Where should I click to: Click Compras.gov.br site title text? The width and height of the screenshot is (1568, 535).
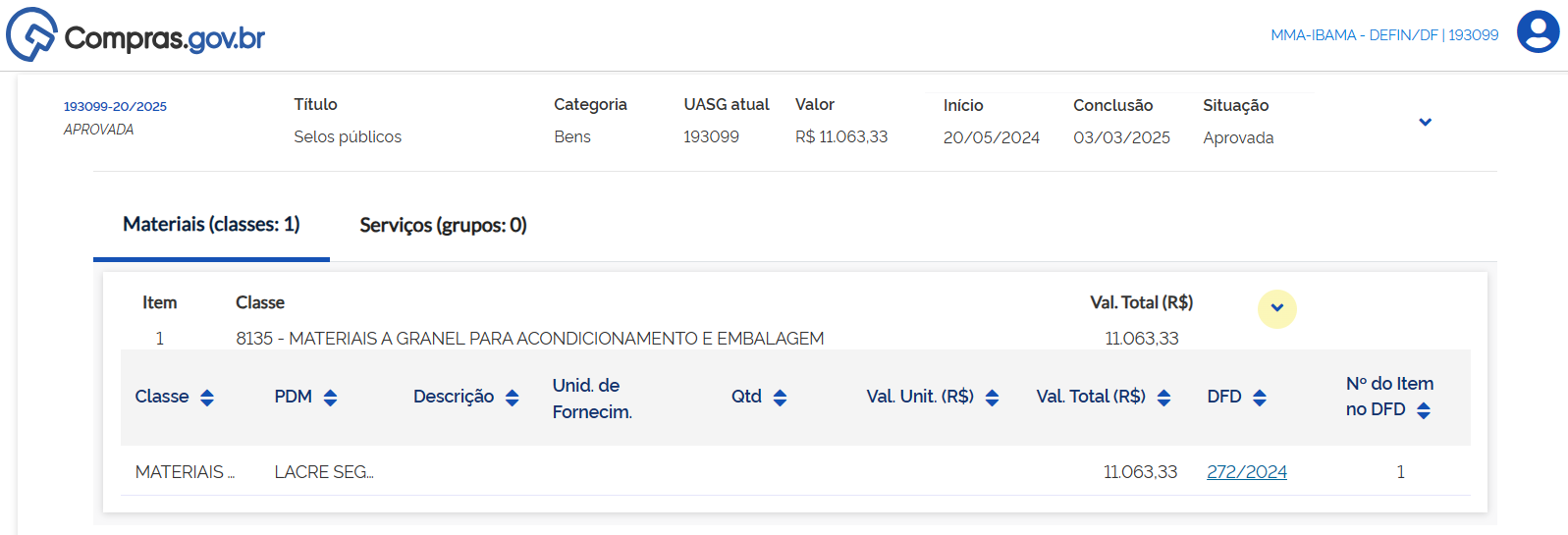click(x=165, y=38)
